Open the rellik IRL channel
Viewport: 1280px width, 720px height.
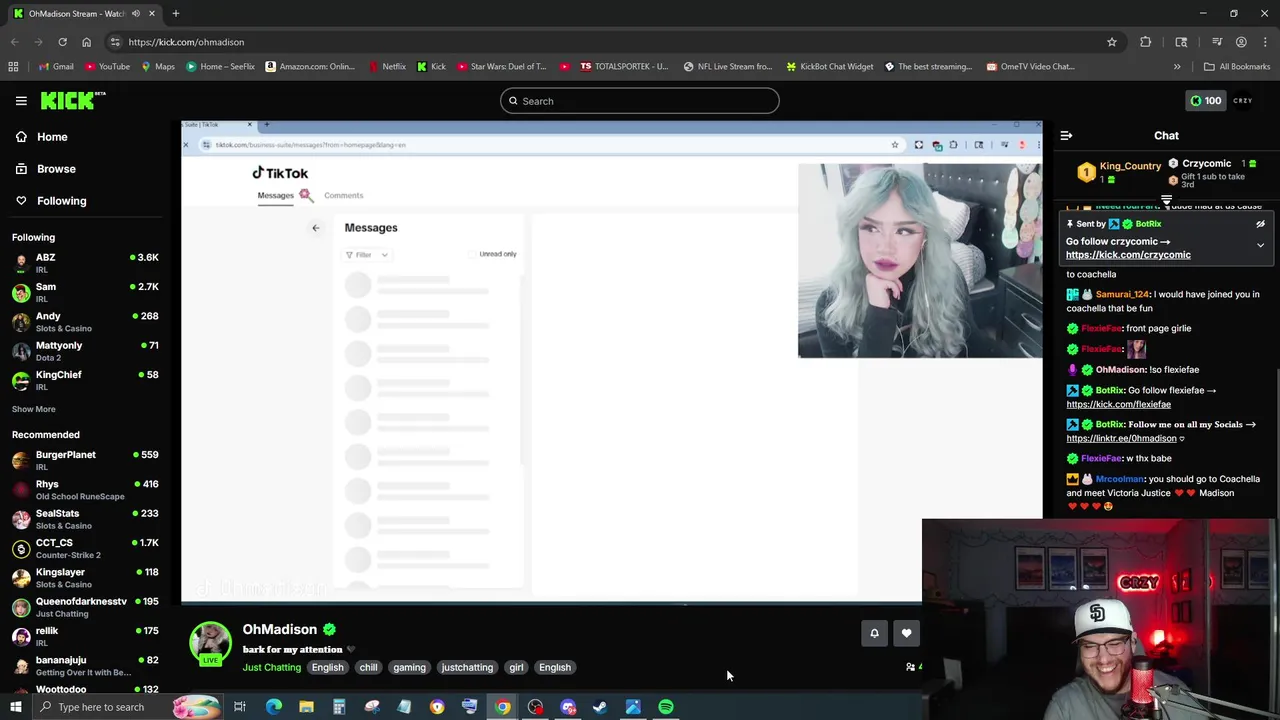point(85,636)
